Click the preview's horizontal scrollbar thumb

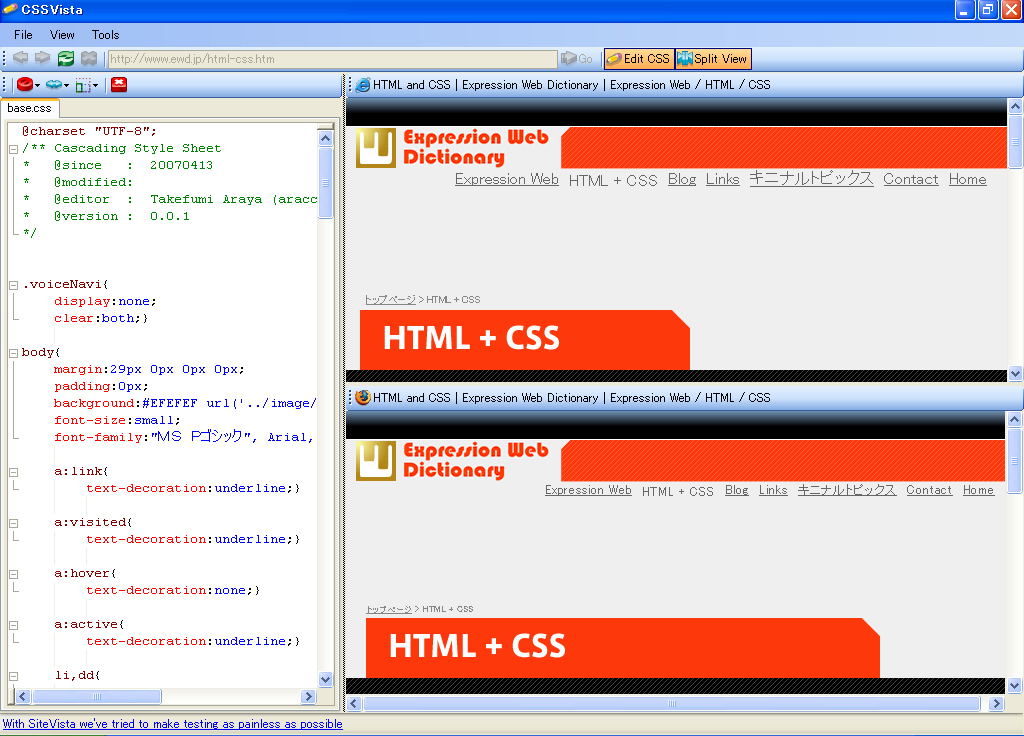(x=672, y=703)
